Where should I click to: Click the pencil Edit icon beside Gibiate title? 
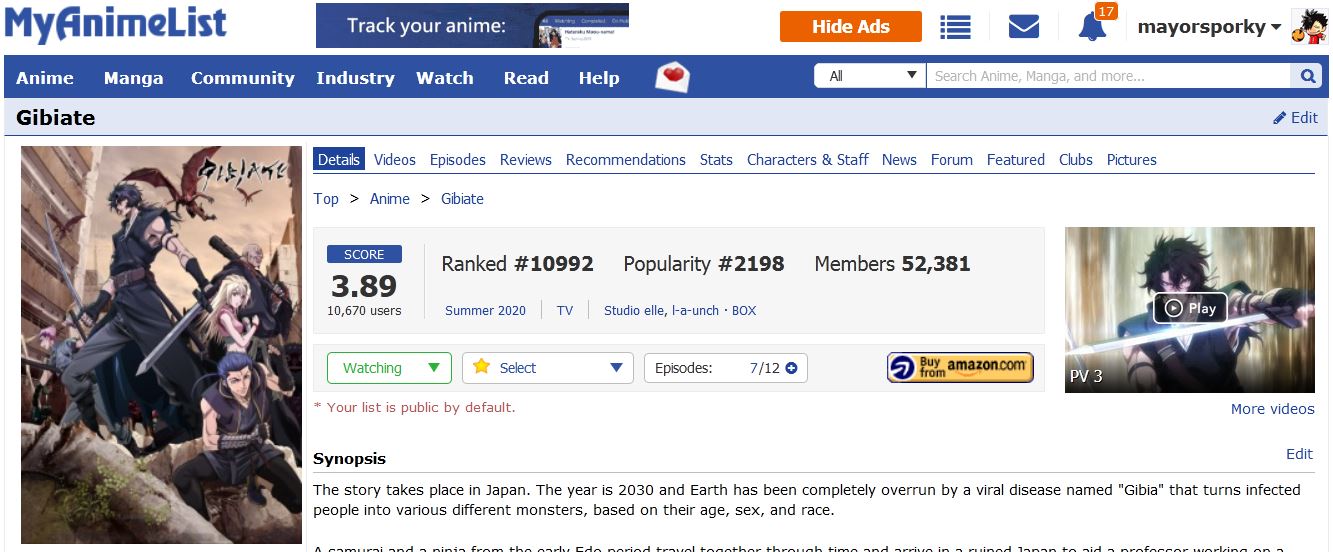click(1295, 118)
